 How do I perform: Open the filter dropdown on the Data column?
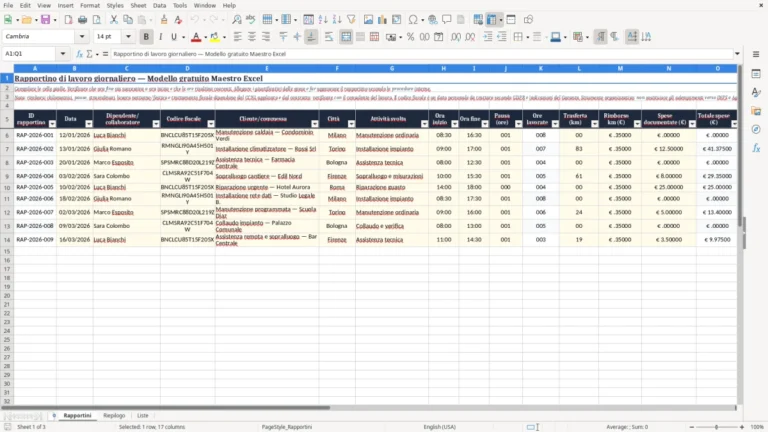(89, 124)
